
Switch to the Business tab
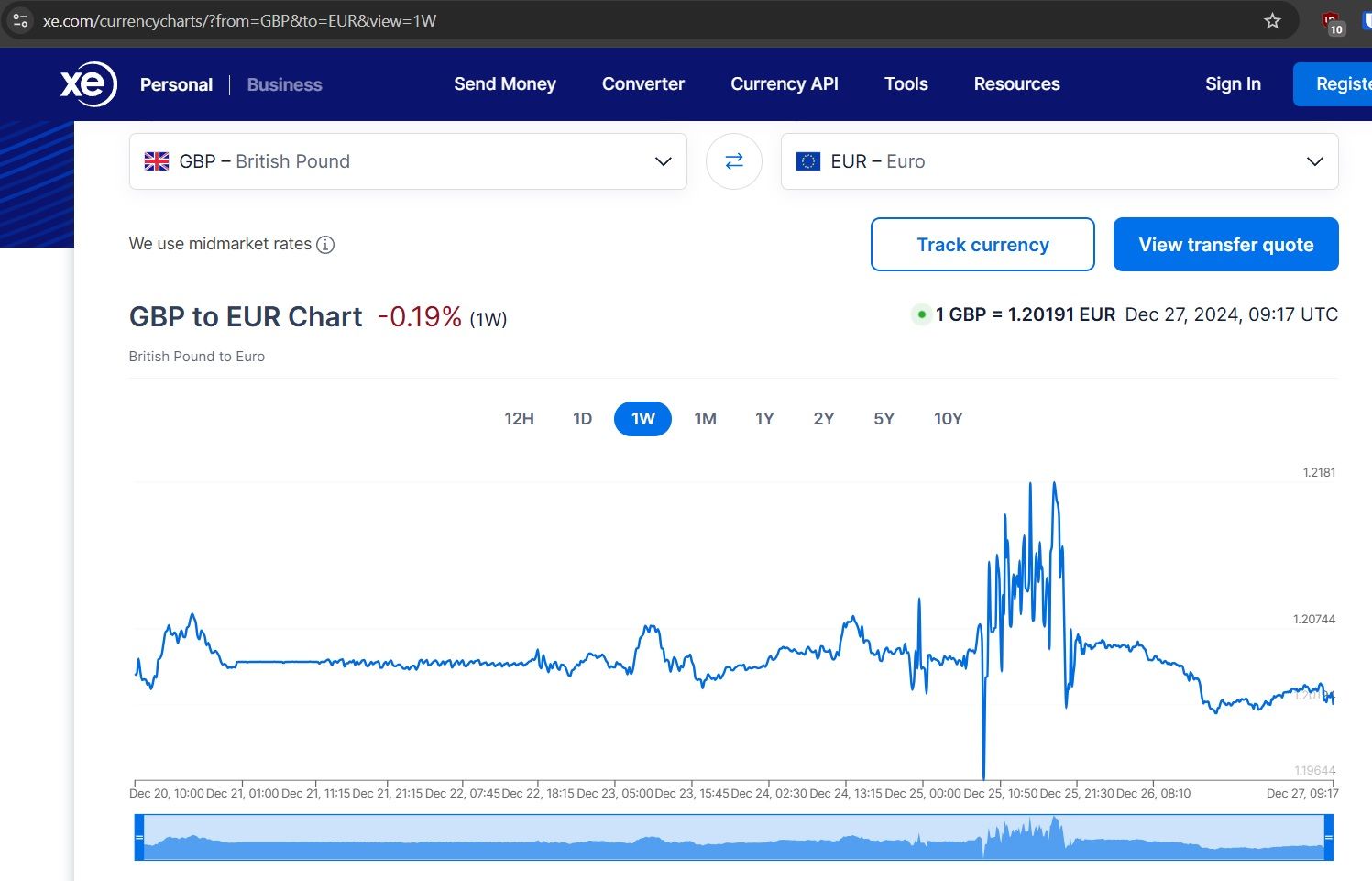[x=284, y=85]
